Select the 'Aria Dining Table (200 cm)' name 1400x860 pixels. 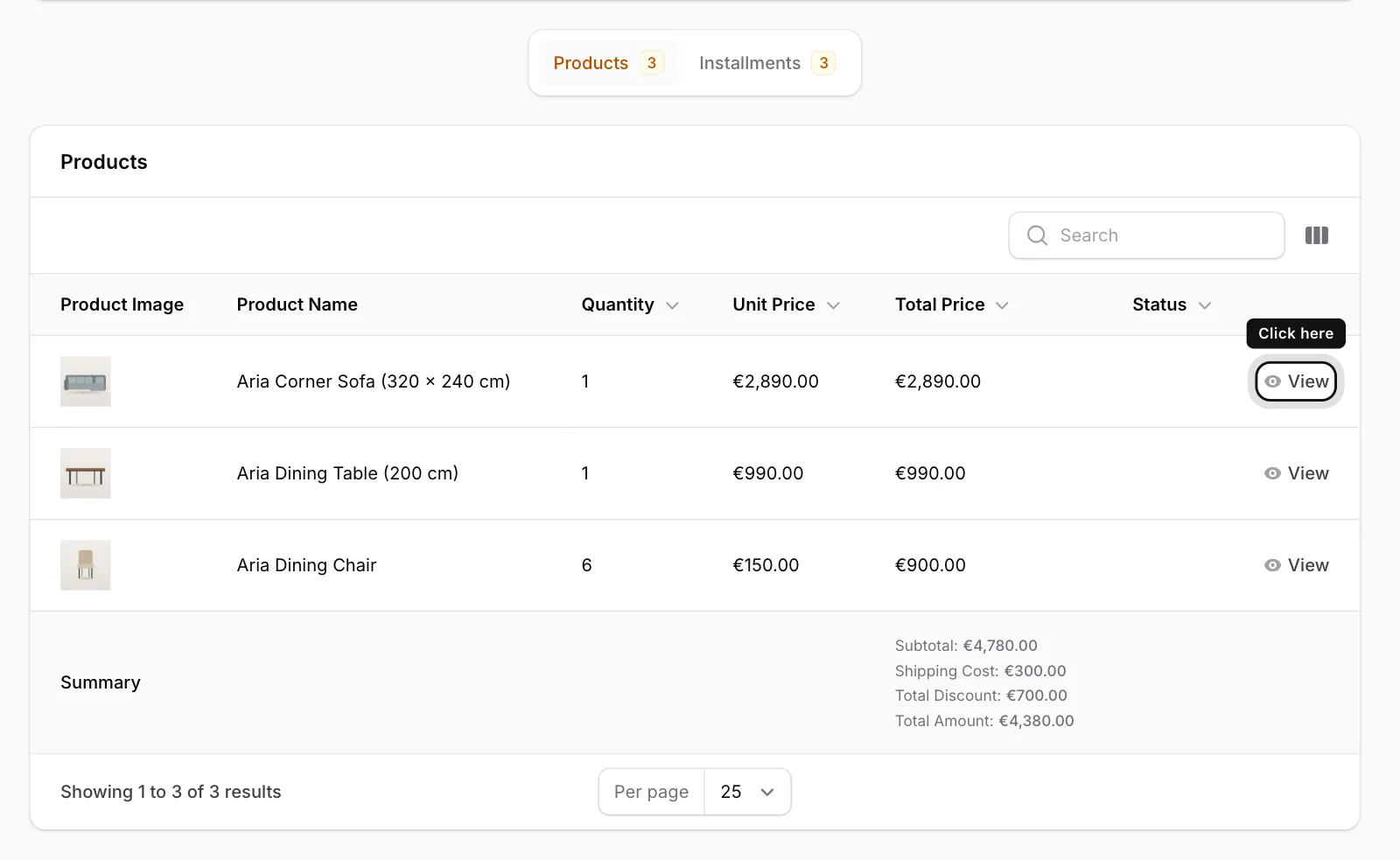347,473
